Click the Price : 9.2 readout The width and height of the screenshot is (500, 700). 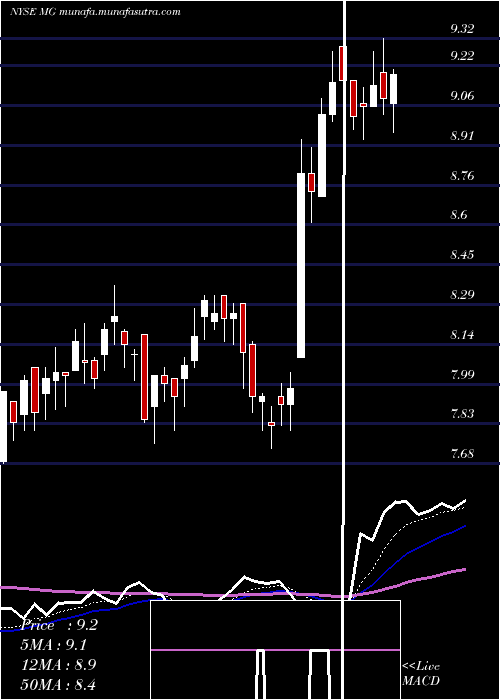click(x=59, y=625)
